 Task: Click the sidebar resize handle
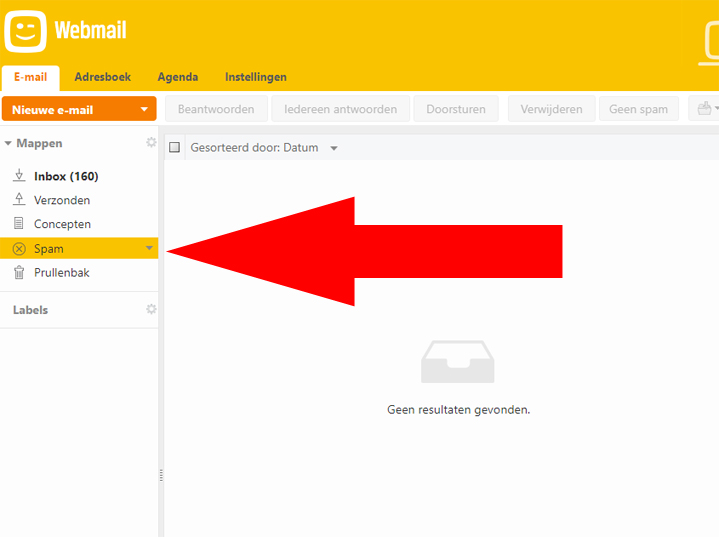point(161,476)
